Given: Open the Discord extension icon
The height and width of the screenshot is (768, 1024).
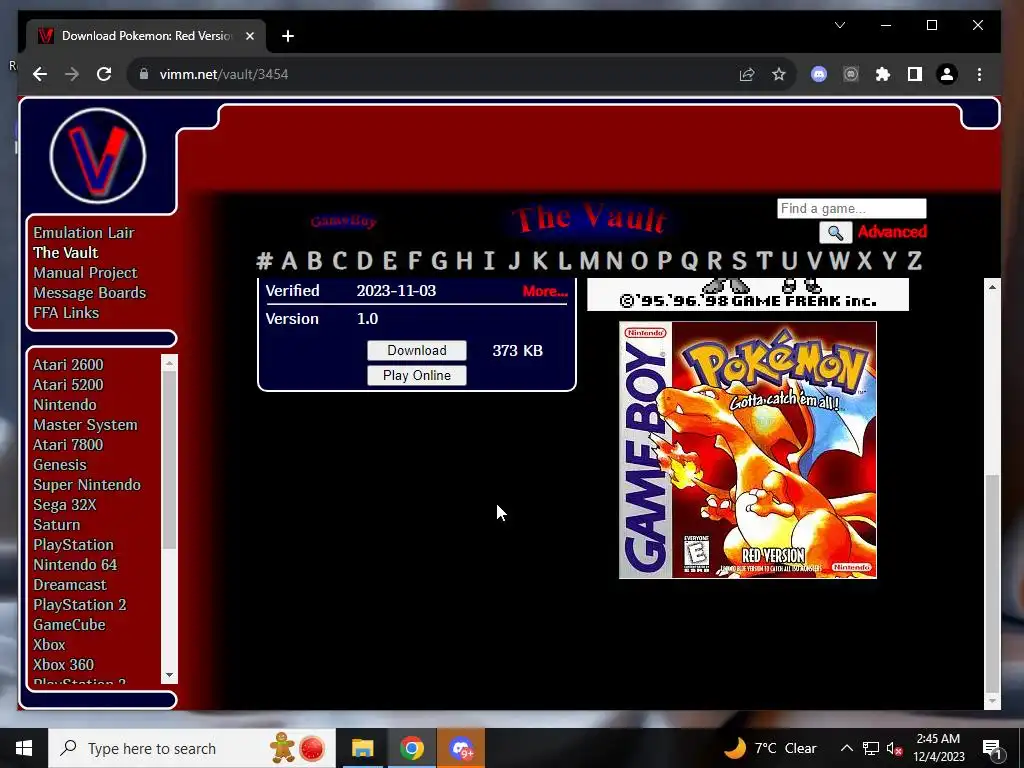Looking at the screenshot, I should (818, 74).
